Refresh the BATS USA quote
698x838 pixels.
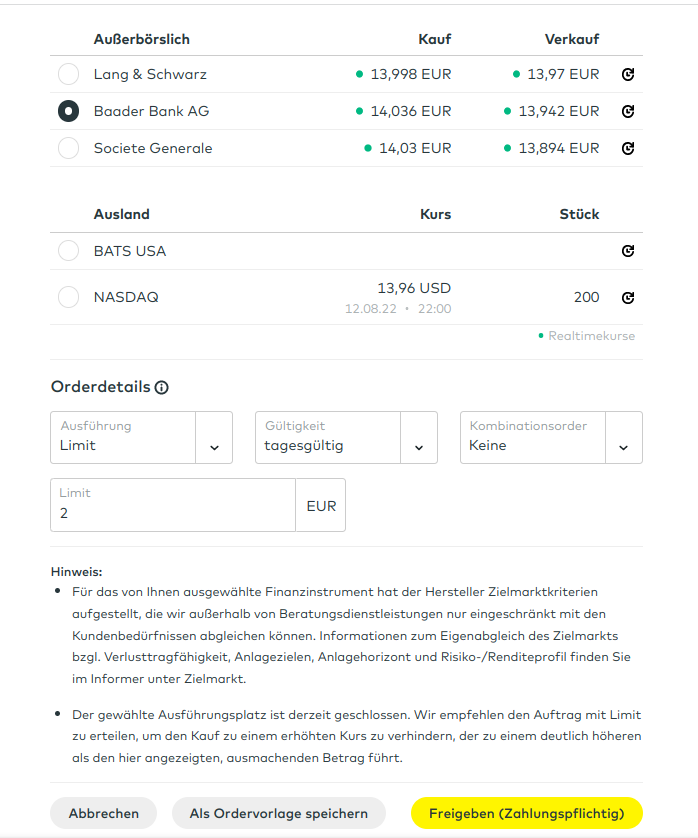628,251
